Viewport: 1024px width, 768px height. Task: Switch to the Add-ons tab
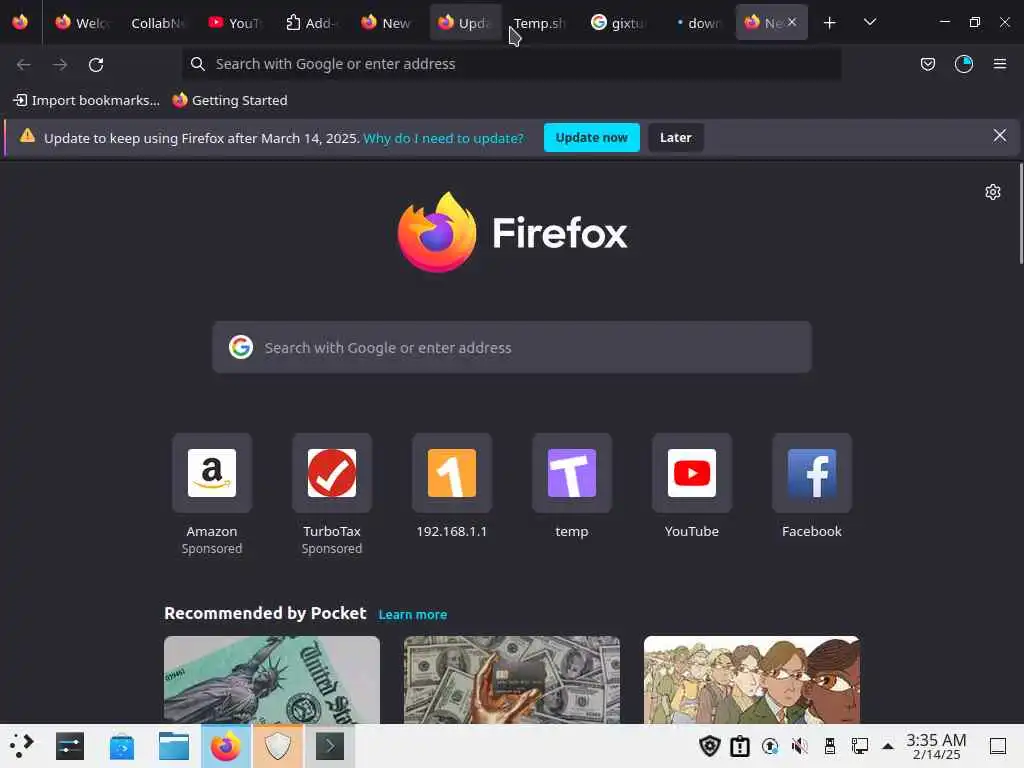click(x=310, y=23)
